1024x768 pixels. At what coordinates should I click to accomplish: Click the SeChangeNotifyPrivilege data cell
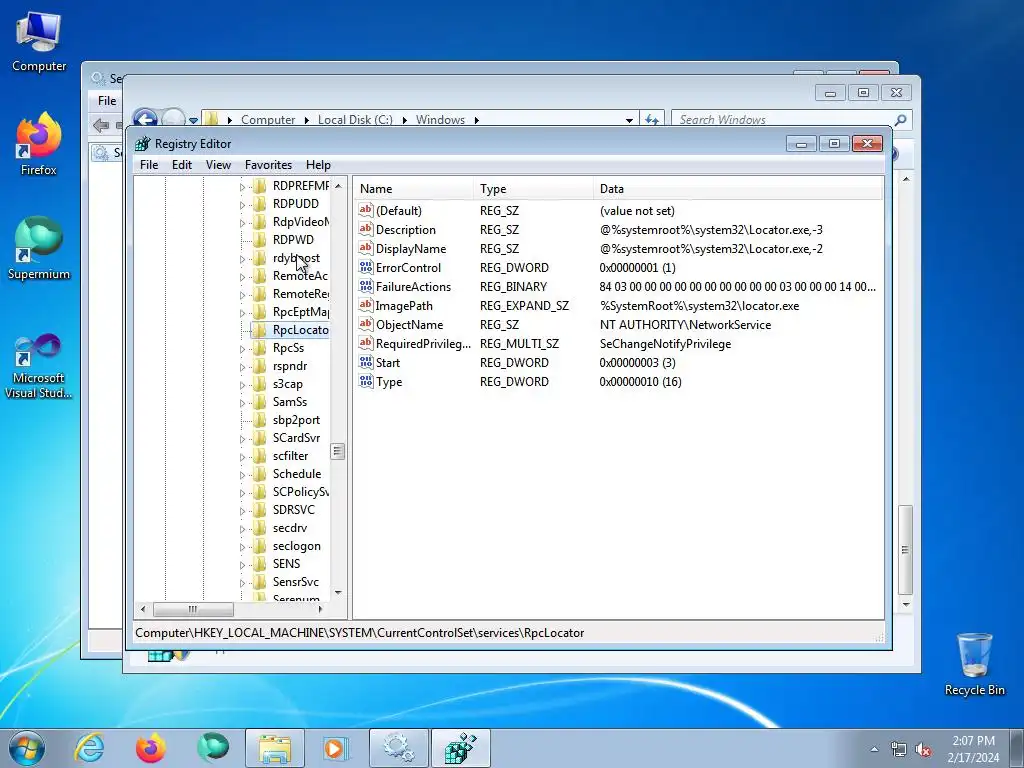pos(665,344)
